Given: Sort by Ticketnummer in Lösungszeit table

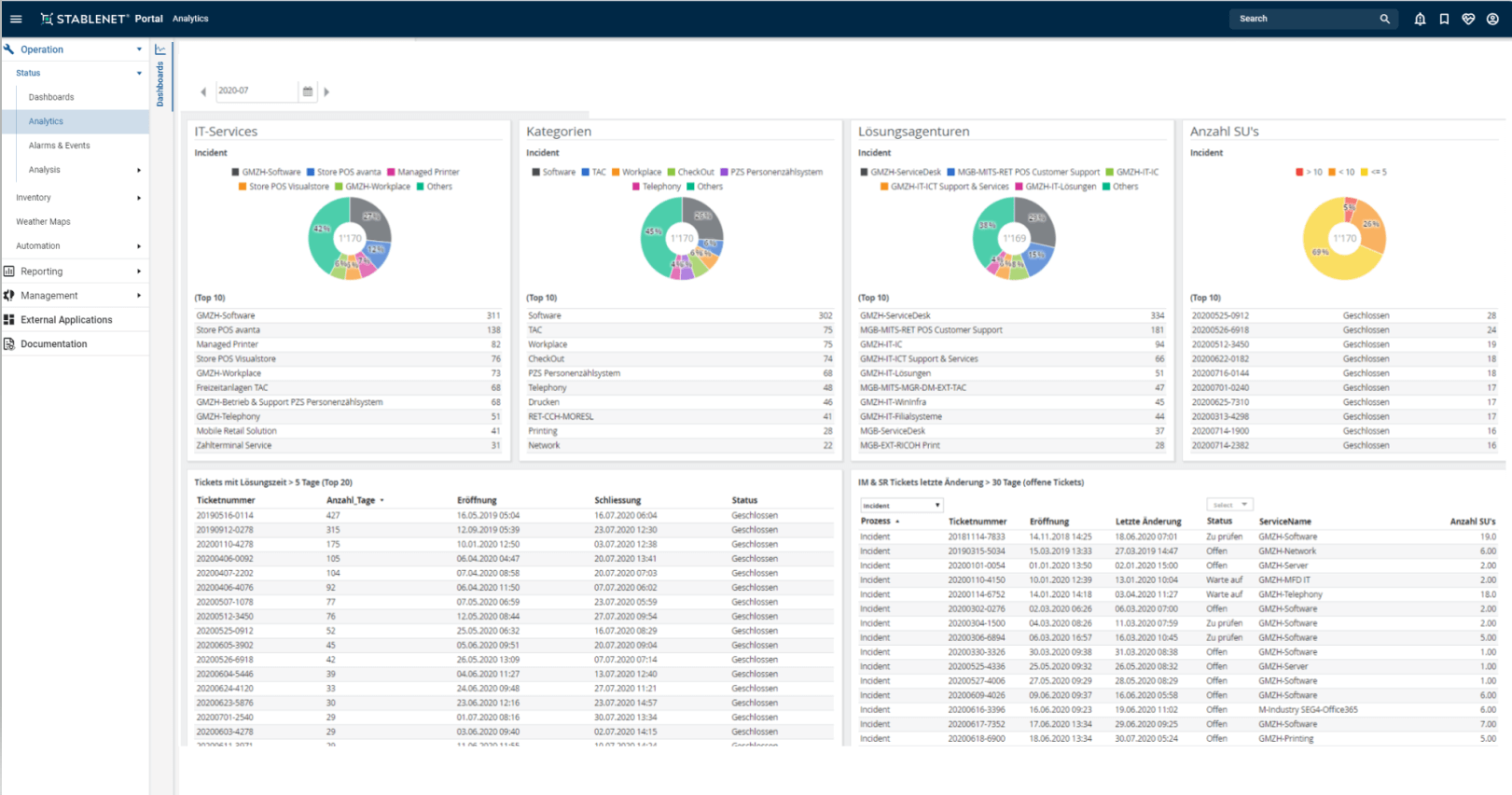Looking at the screenshot, I should click(226, 500).
